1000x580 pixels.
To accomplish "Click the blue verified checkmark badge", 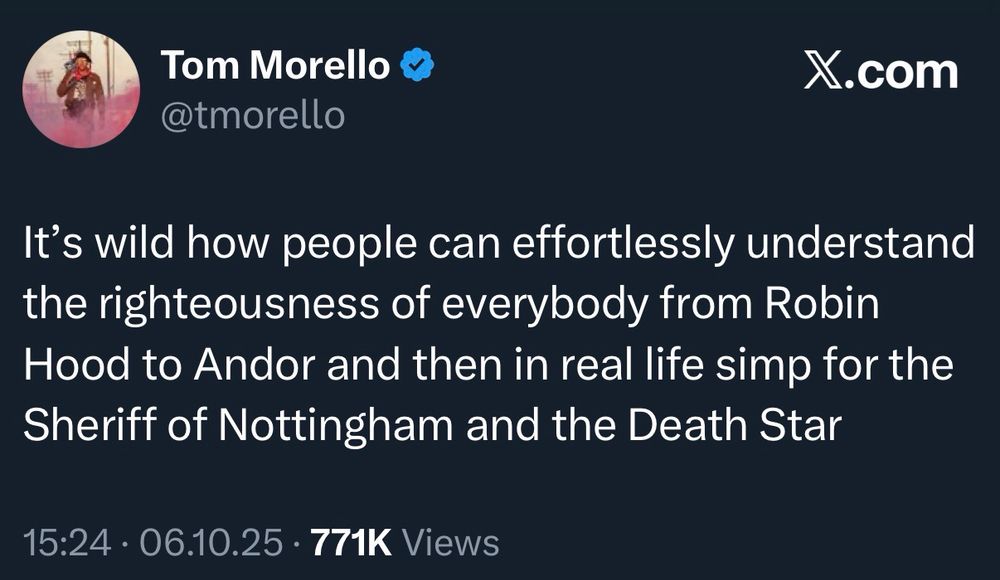I will click(417, 64).
